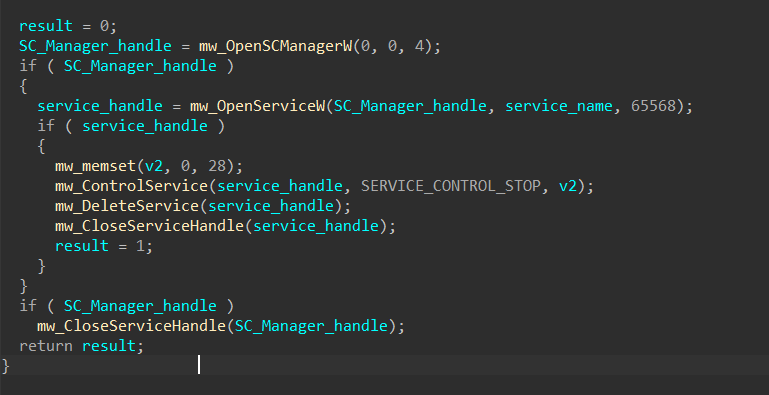
Task: Click result in the return statement
Action: [108, 346]
